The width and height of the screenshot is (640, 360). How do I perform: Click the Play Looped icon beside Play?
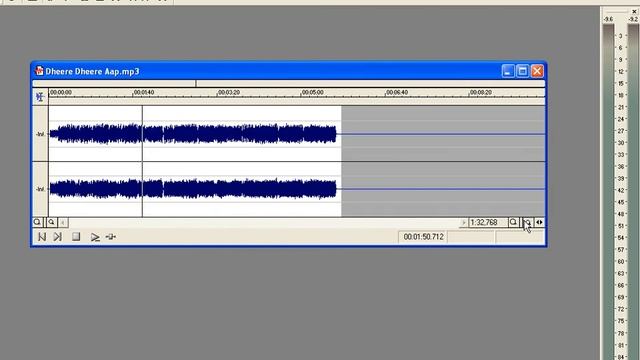[x=111, y=237]
